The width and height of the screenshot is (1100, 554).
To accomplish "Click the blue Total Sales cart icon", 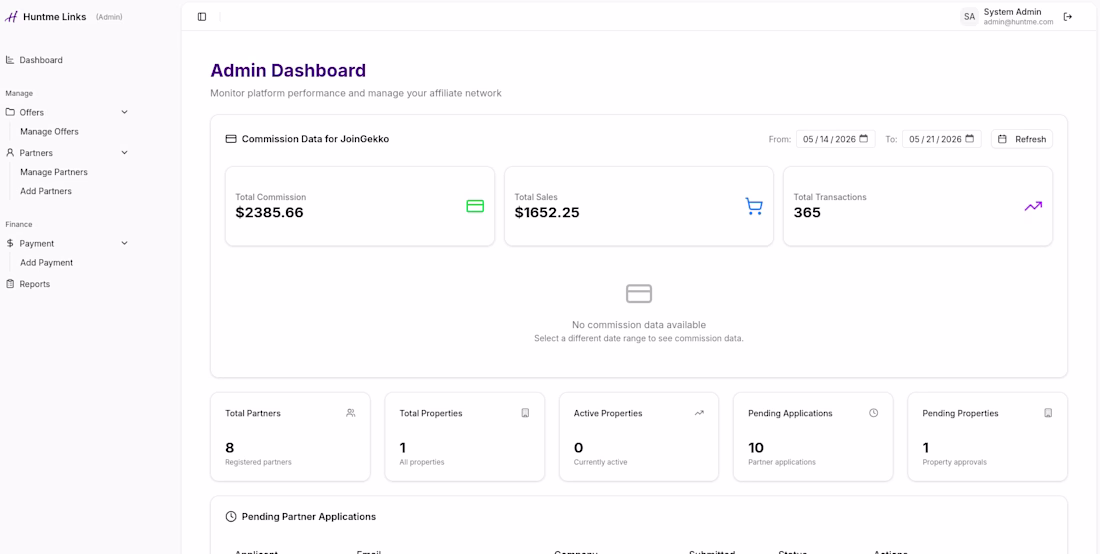I will point(753,206).
